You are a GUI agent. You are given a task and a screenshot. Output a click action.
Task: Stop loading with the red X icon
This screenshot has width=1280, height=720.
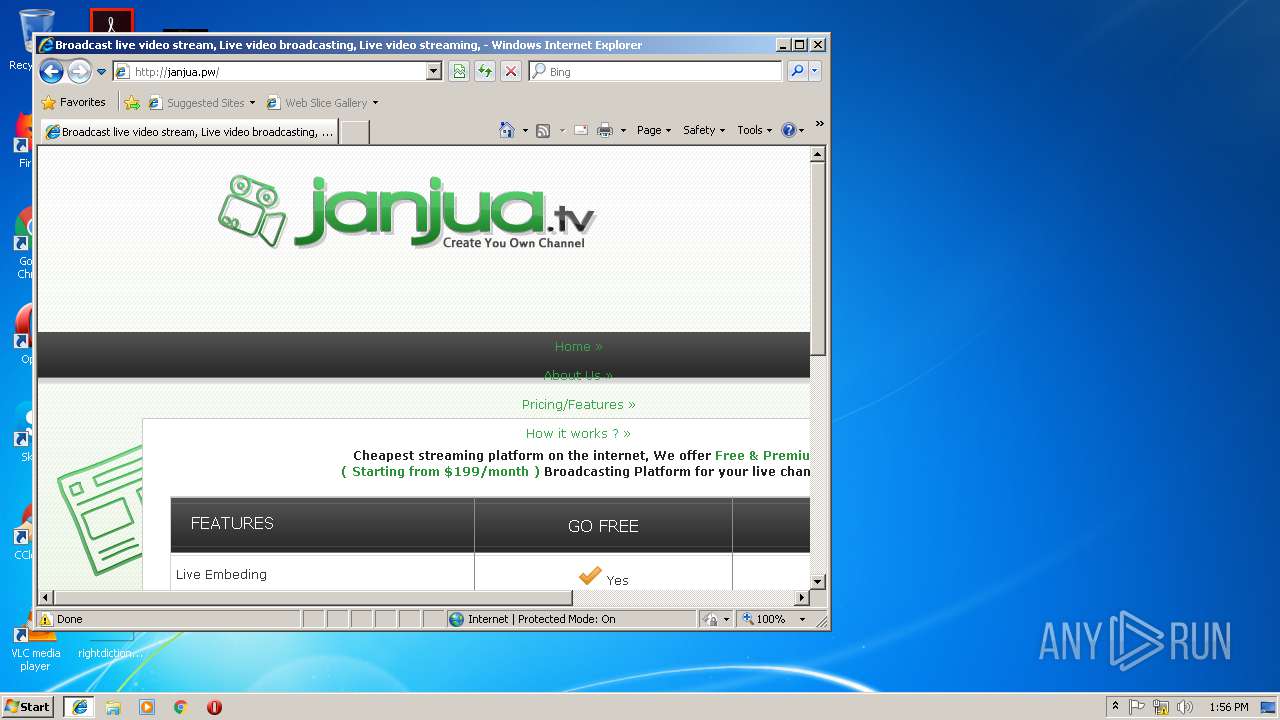511,71
